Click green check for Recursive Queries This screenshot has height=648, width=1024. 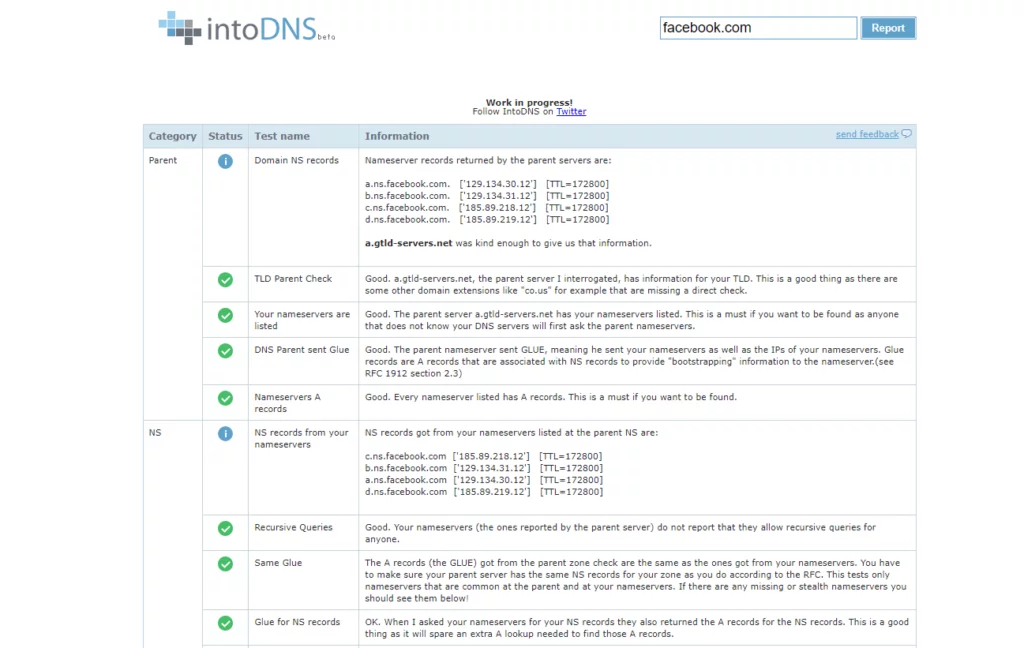(x=225, y=528)
